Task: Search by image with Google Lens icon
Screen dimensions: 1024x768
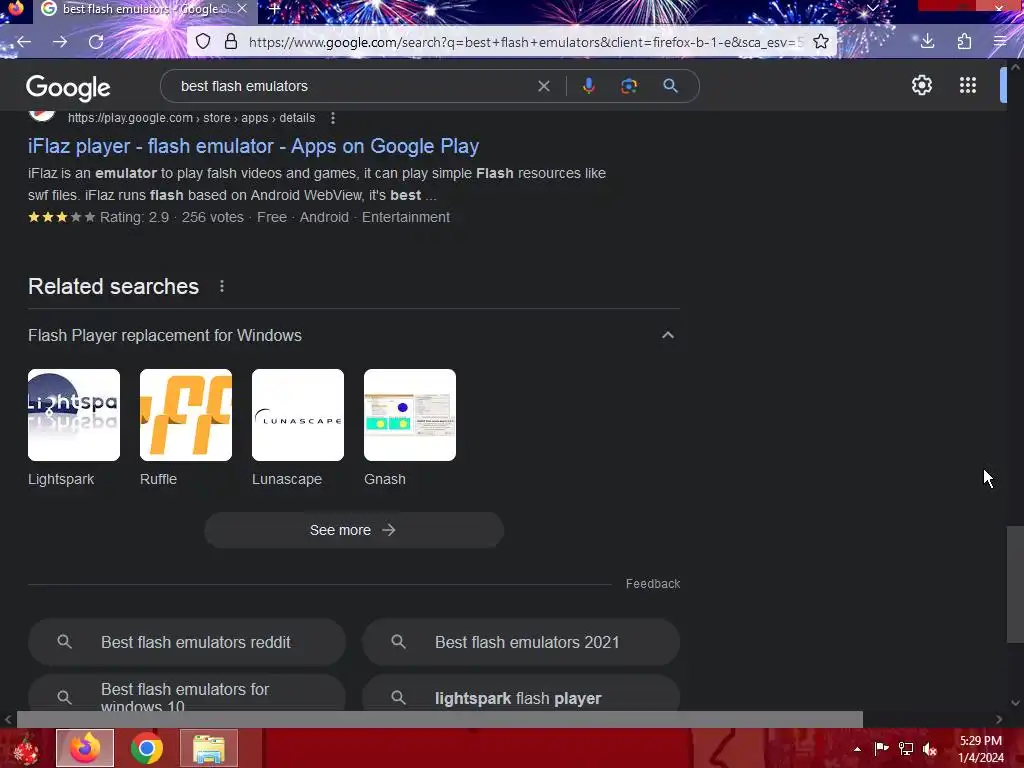Action: point(629,86)
